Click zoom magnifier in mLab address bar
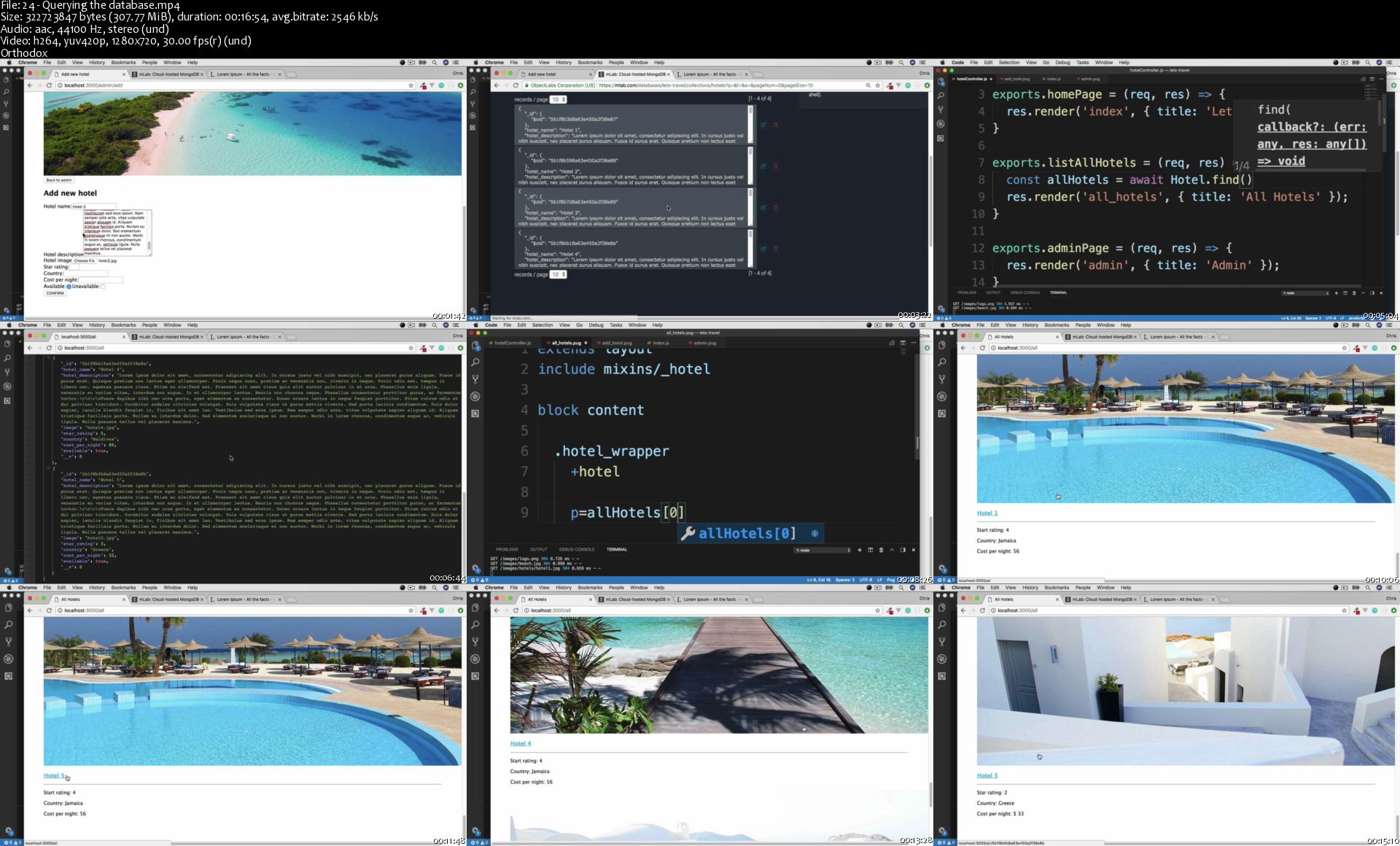The height and width of the screenshot is (846, 1400). tap(868, 85)
